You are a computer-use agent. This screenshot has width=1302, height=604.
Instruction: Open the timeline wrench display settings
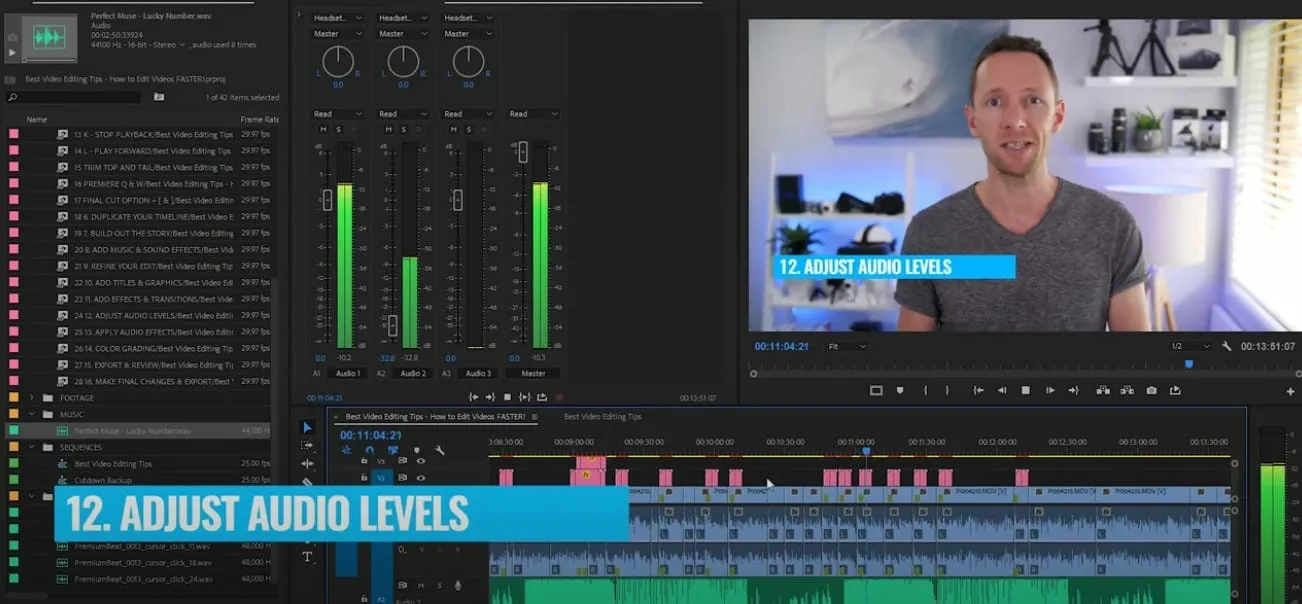tap(439, 451)
